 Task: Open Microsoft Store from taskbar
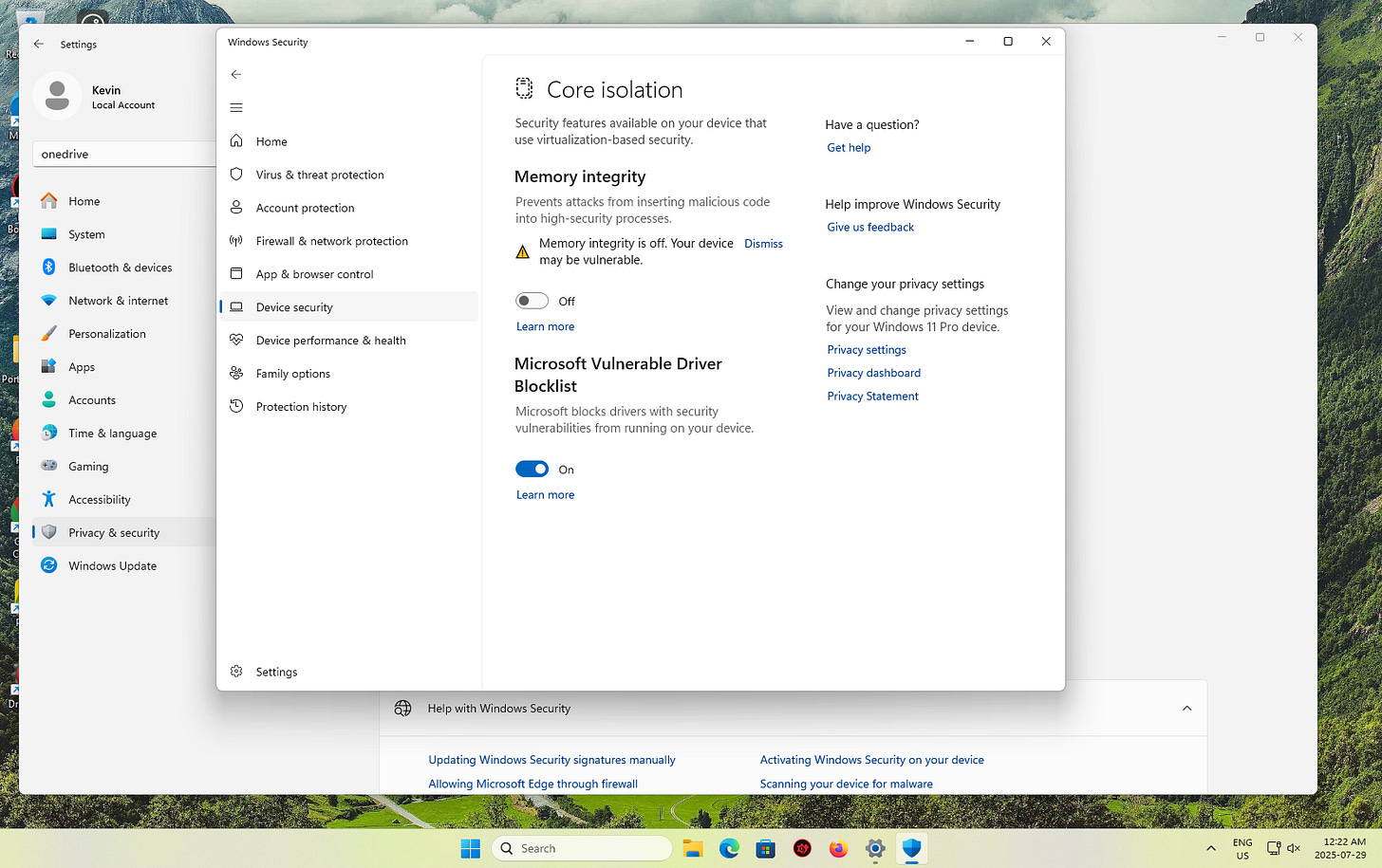766,849
